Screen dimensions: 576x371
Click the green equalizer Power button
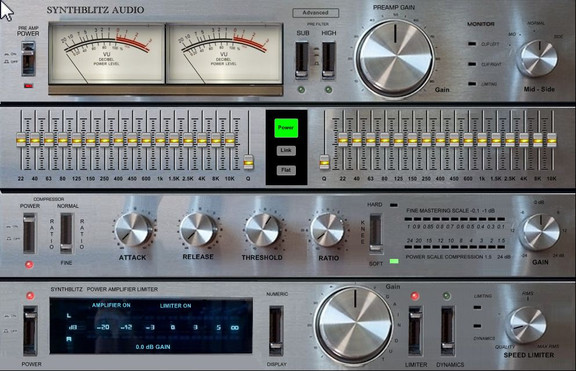click(286, 128)
